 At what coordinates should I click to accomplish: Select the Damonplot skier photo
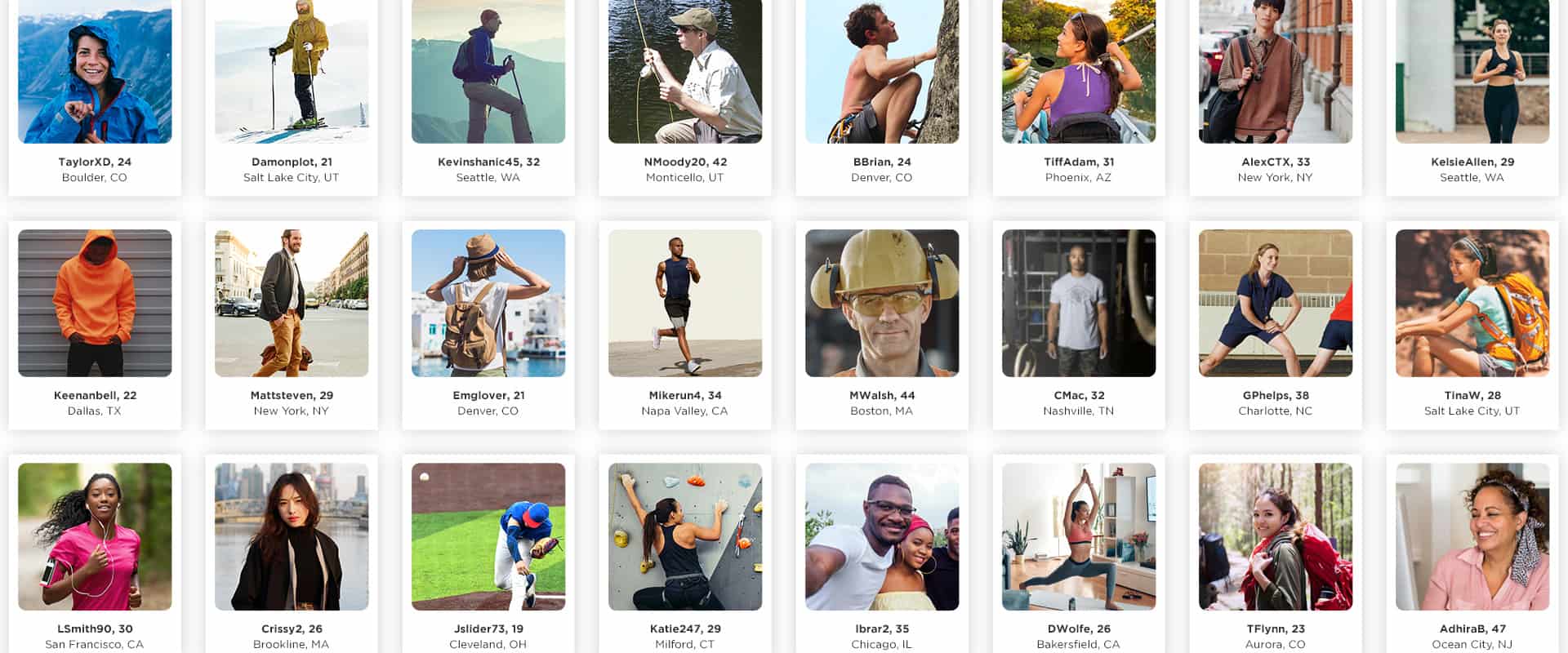292,71
